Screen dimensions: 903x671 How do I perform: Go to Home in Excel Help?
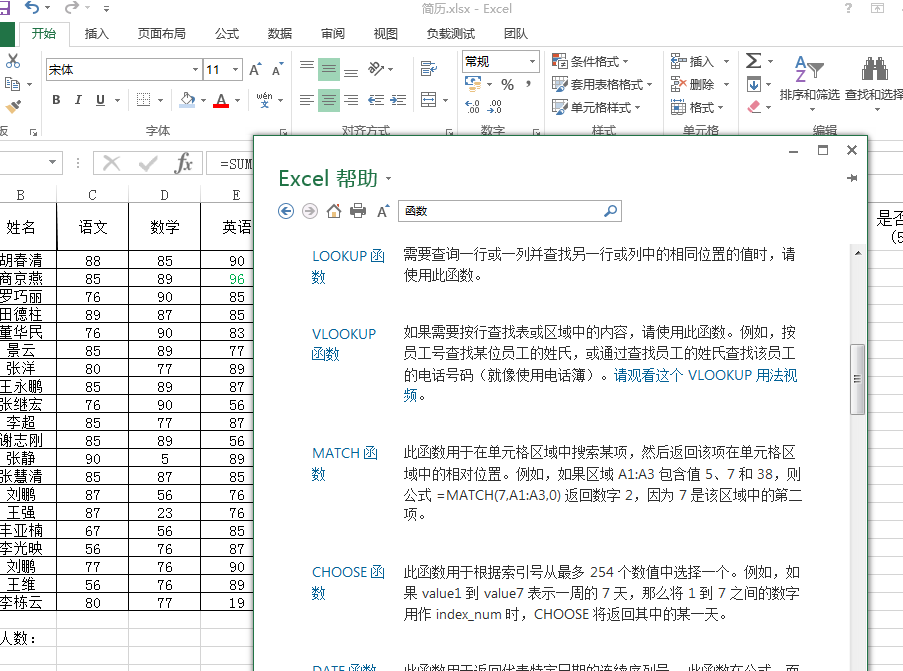334,211
